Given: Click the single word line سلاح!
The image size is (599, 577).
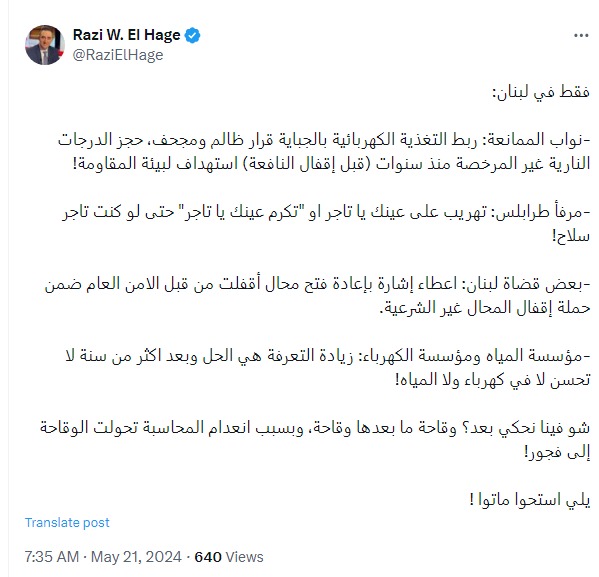Looking at the screenshot, I should pyautogui.click(x=571, y=236).
